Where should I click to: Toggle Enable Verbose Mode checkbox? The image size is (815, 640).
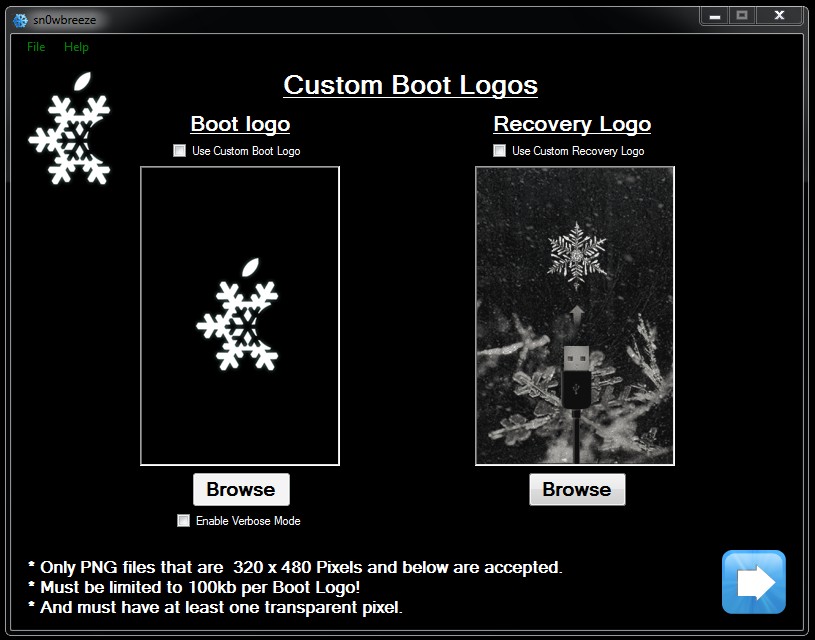coord(183,520)
